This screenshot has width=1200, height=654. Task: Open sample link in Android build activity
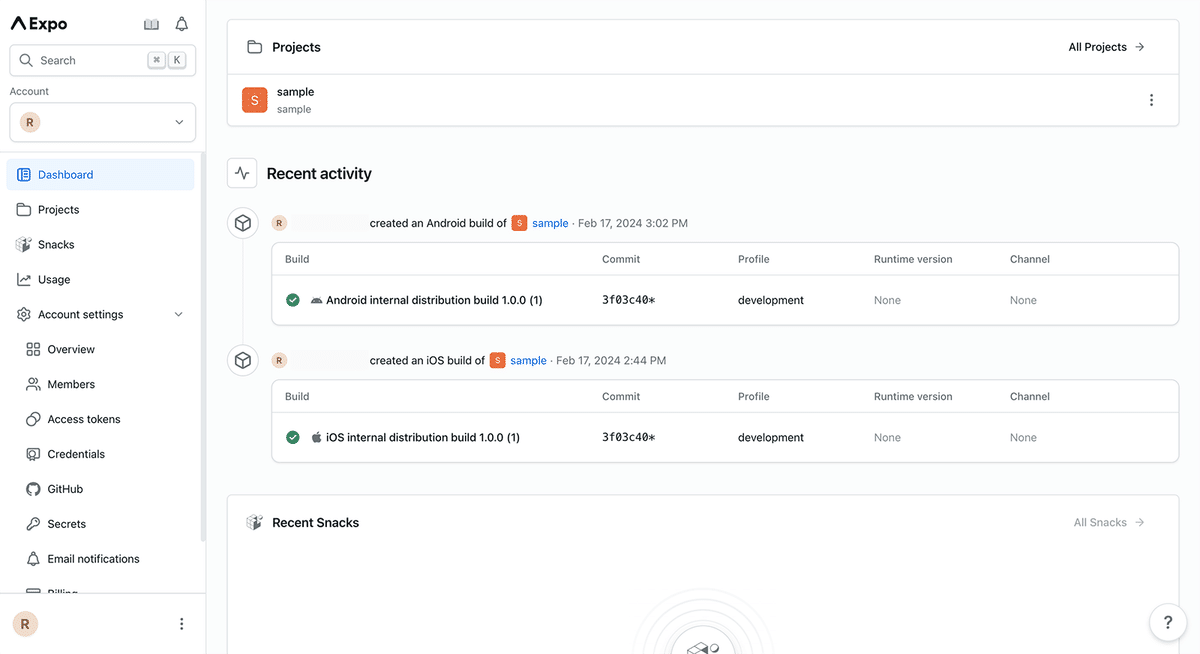pyautogui.click(x=550, y=223)
